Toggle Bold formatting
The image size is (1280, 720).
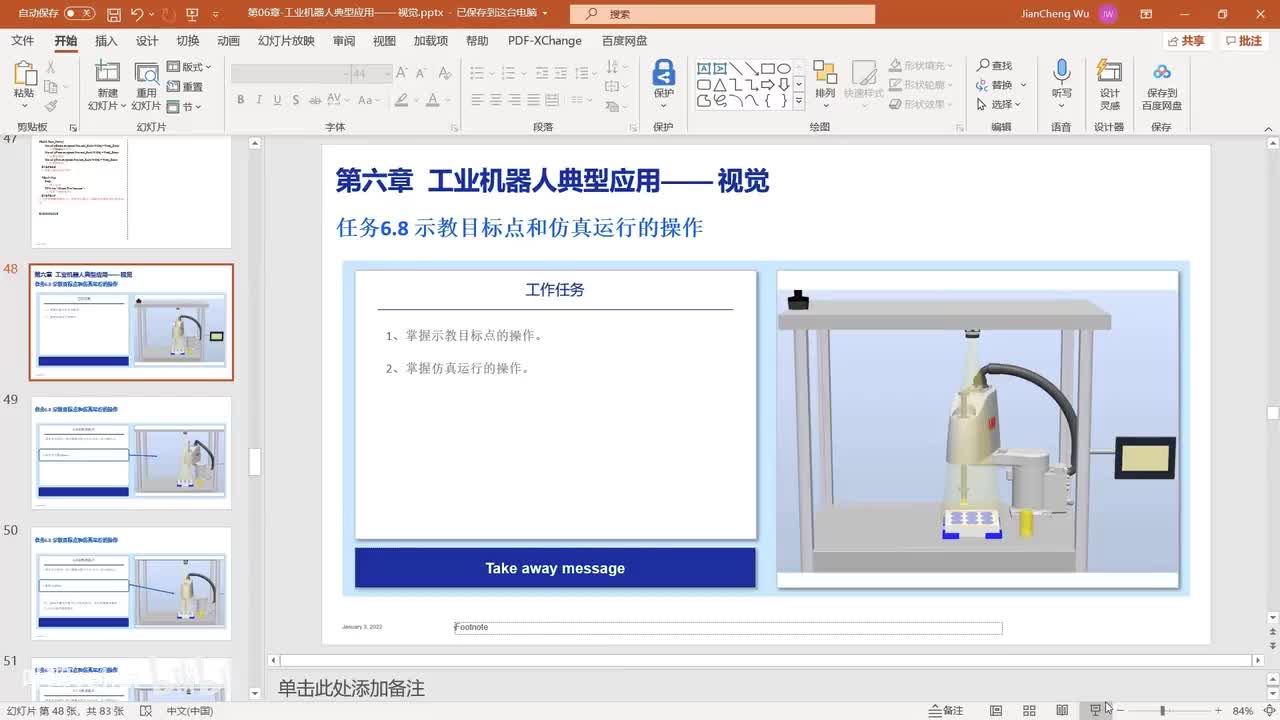point(240,100)
